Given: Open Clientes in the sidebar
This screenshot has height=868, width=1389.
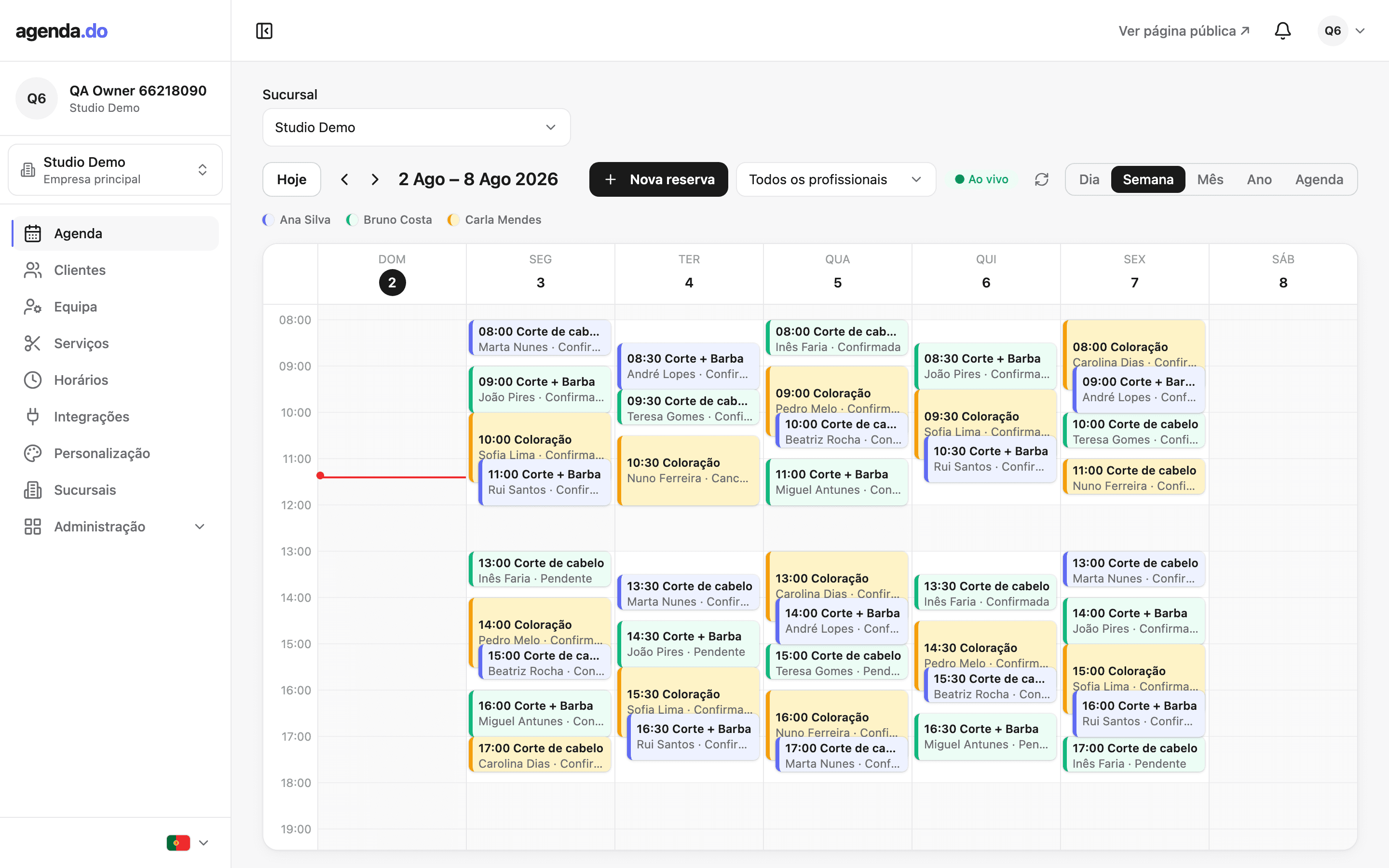Looking at the screenshot, I should pyautogui.click(x=115, y=271).
